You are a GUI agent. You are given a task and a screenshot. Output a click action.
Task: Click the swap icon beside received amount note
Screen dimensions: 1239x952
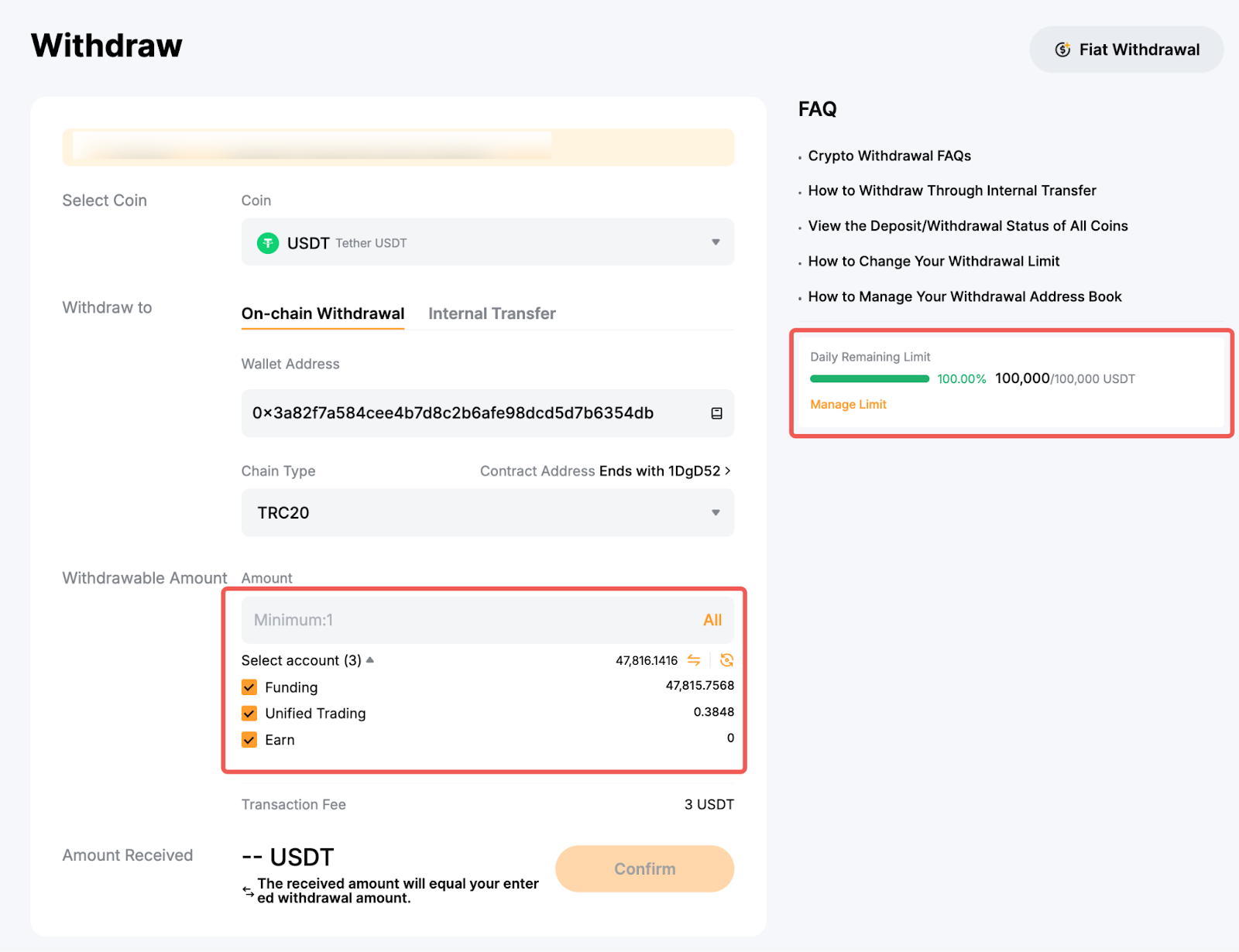(248, 891)
